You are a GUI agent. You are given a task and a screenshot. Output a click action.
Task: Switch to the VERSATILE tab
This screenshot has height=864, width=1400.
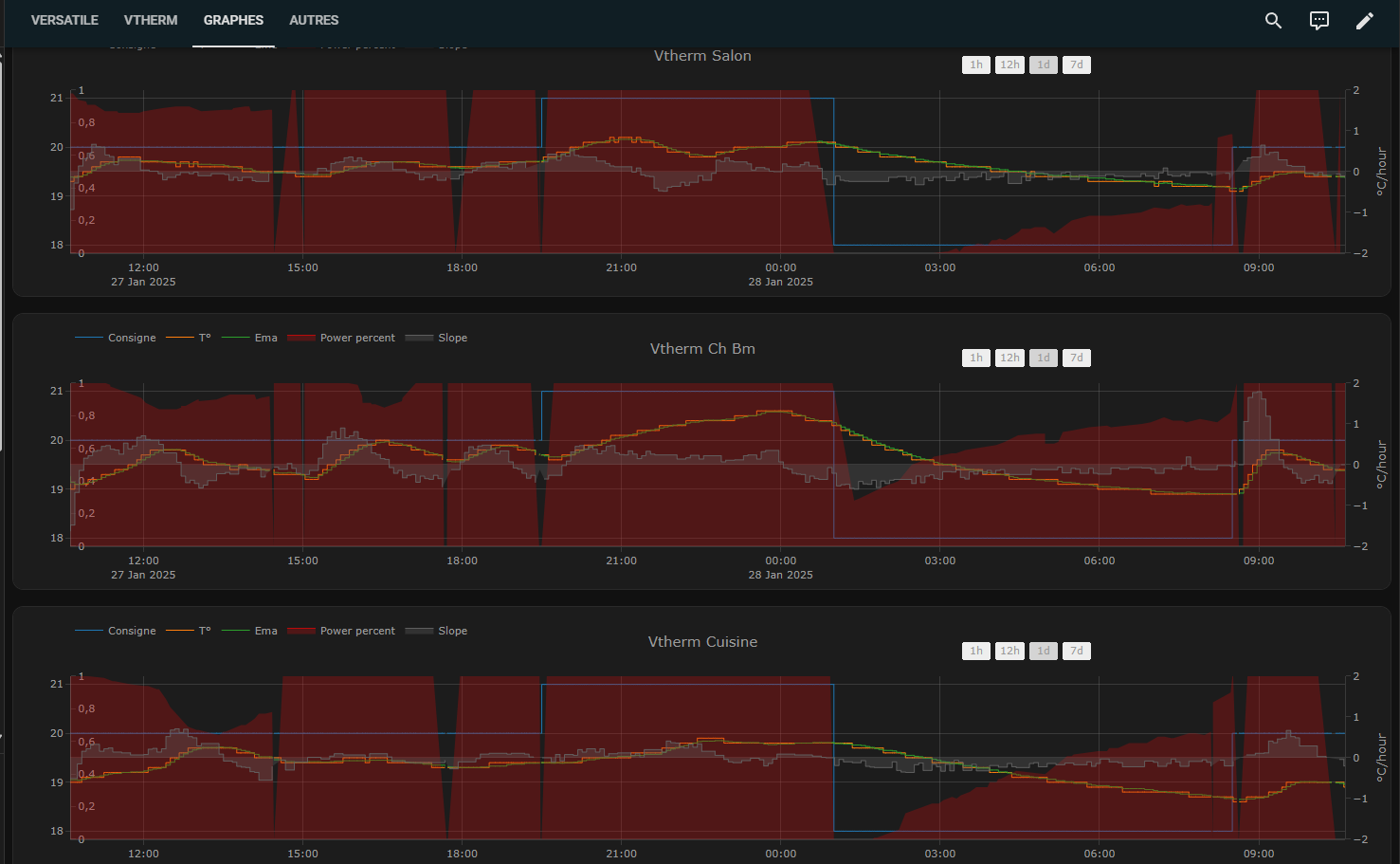(64, 20)
